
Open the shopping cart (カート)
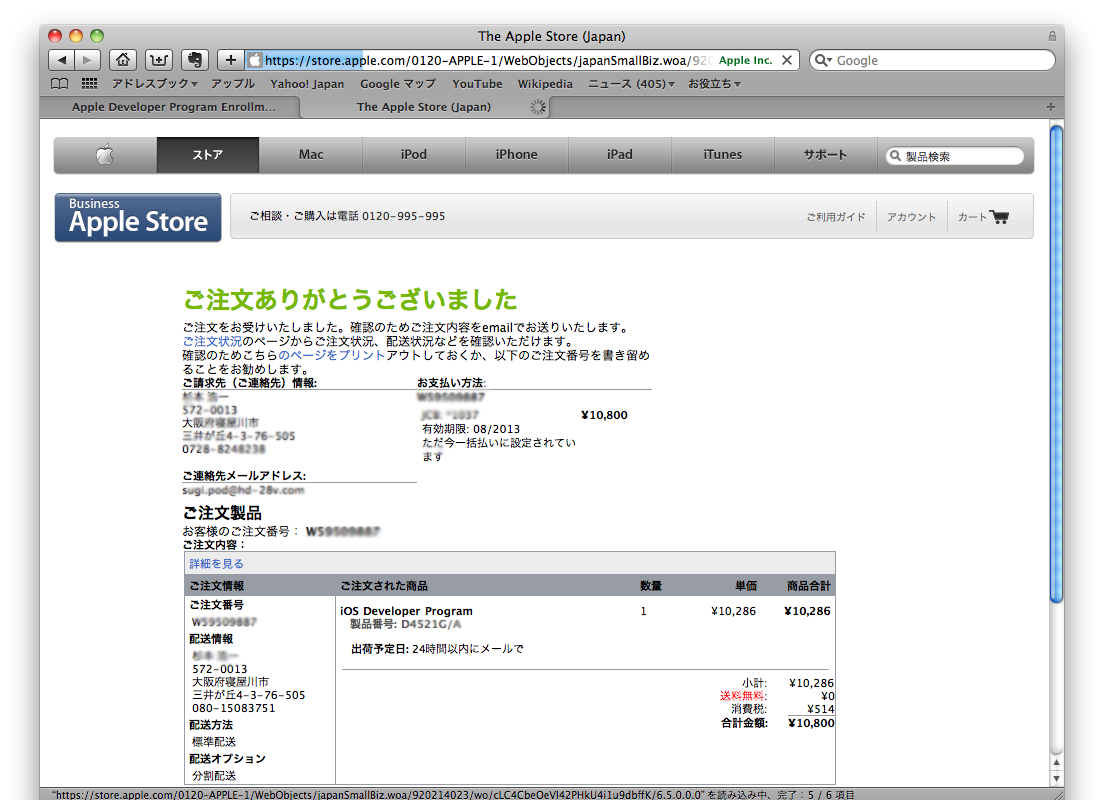coord(983,217)
